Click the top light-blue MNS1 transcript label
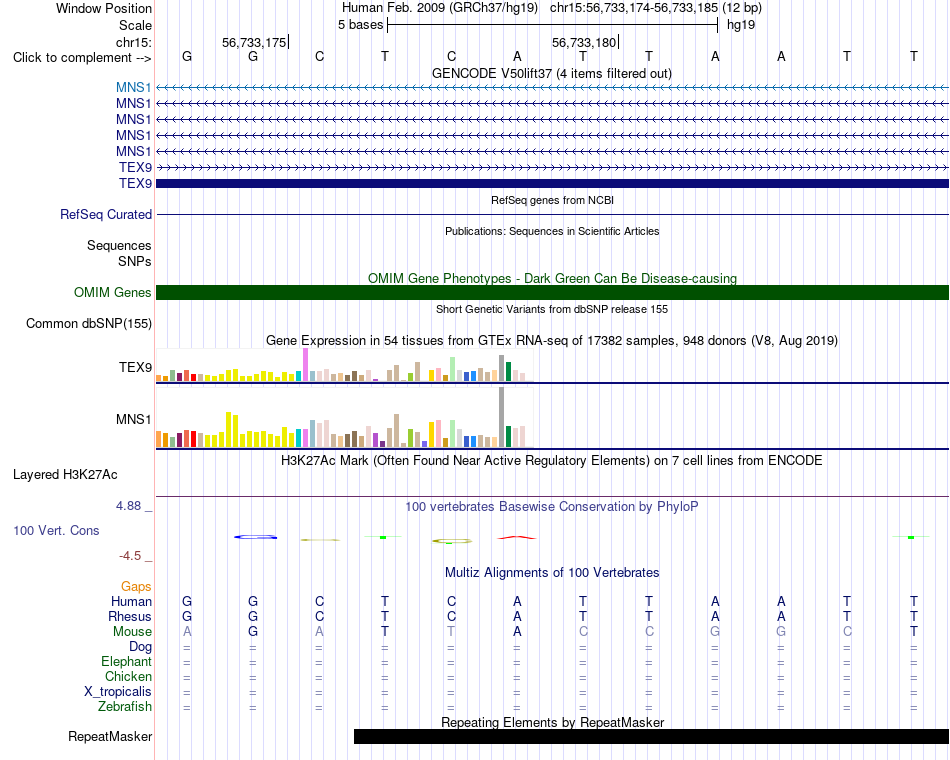 pos(133,87)
